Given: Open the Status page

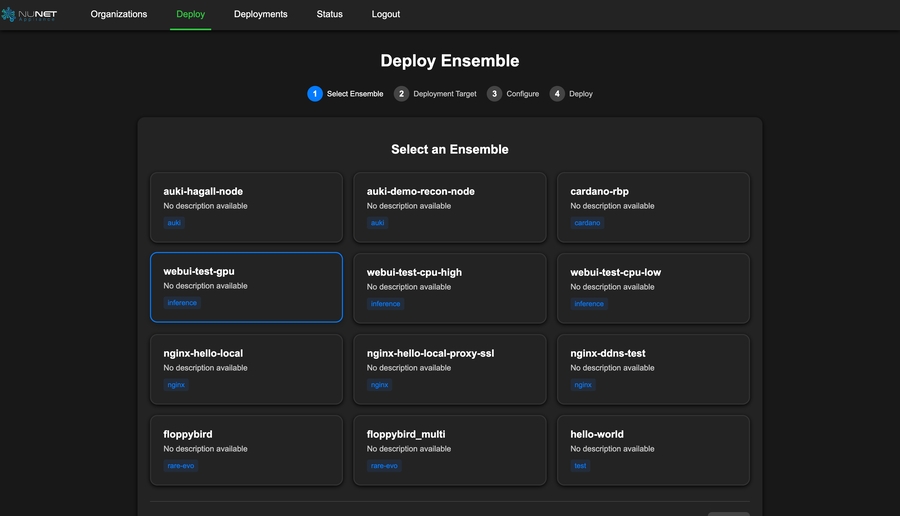Looking at the screenshot, I should (329, 14).
